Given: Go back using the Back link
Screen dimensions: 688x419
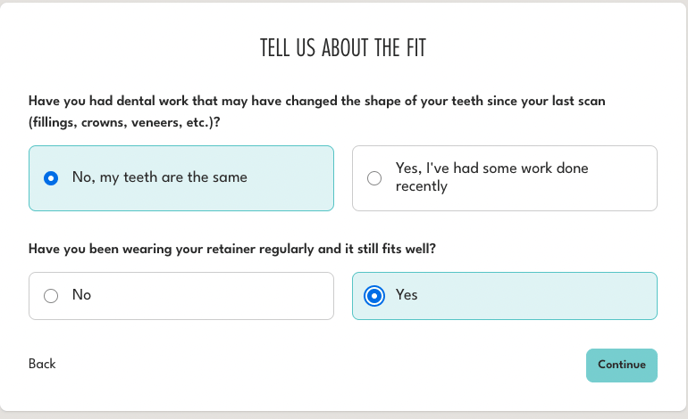Looking at the screenshot, I should [x=42, y=364].
